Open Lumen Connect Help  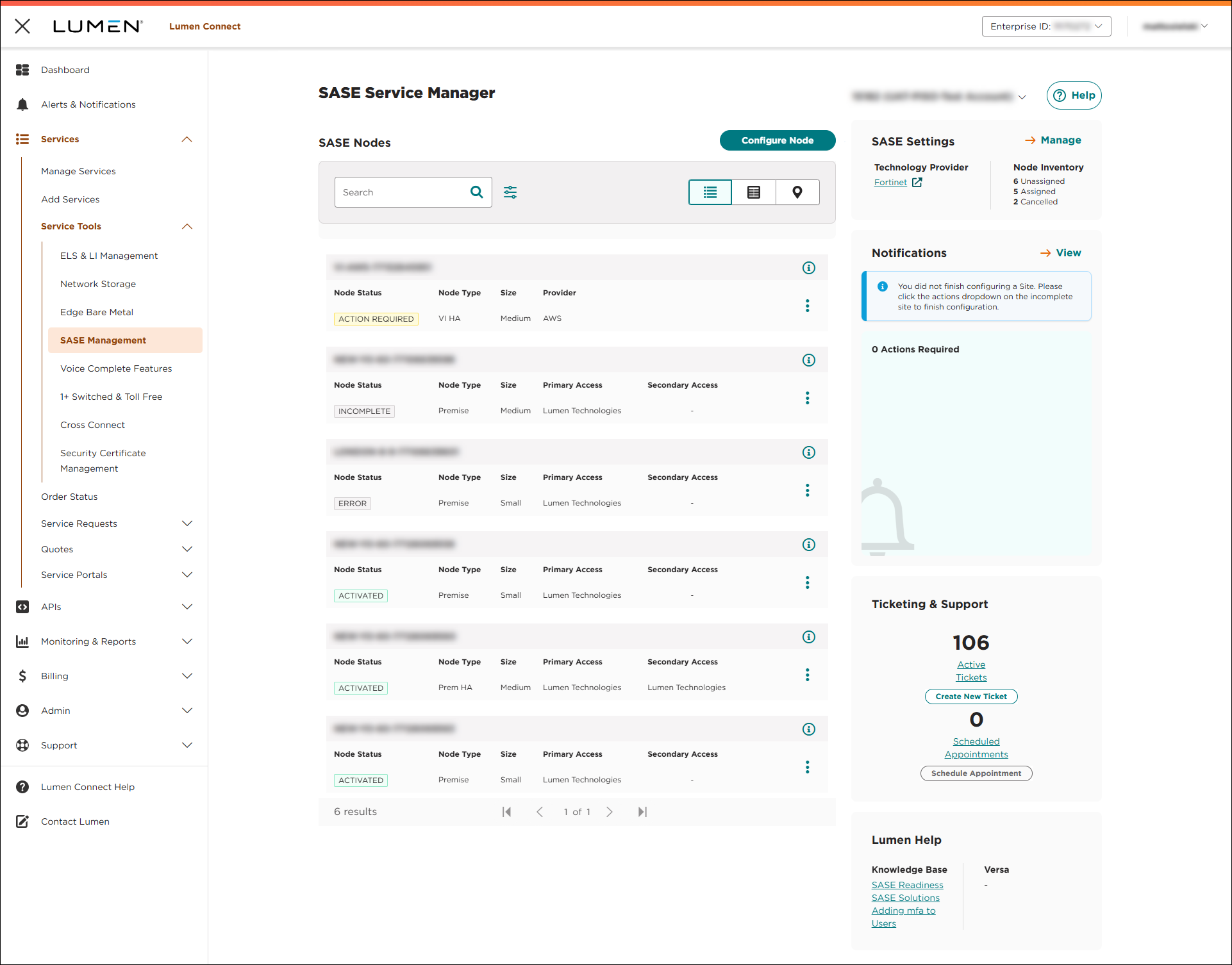pos(88,787)
